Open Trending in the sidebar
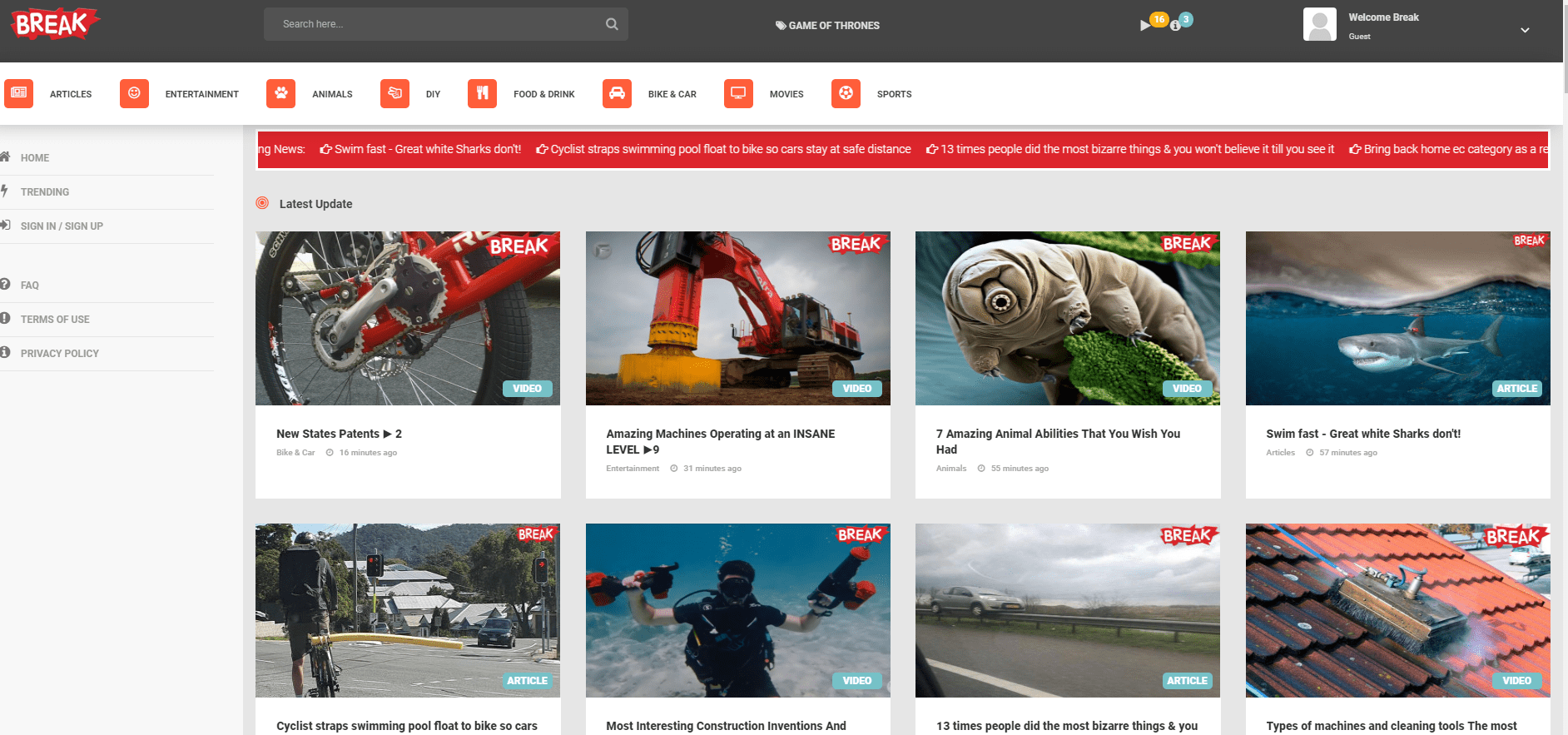1568x735 pixels. click(45, 192)
